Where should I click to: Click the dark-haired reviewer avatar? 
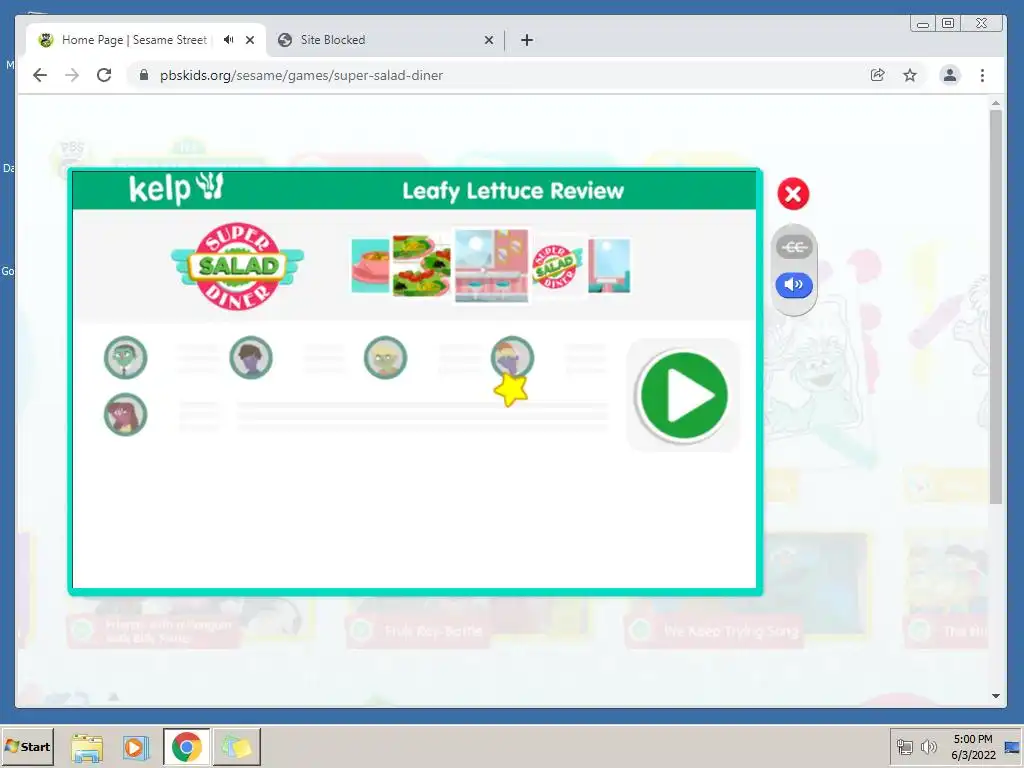pos(251,357)
